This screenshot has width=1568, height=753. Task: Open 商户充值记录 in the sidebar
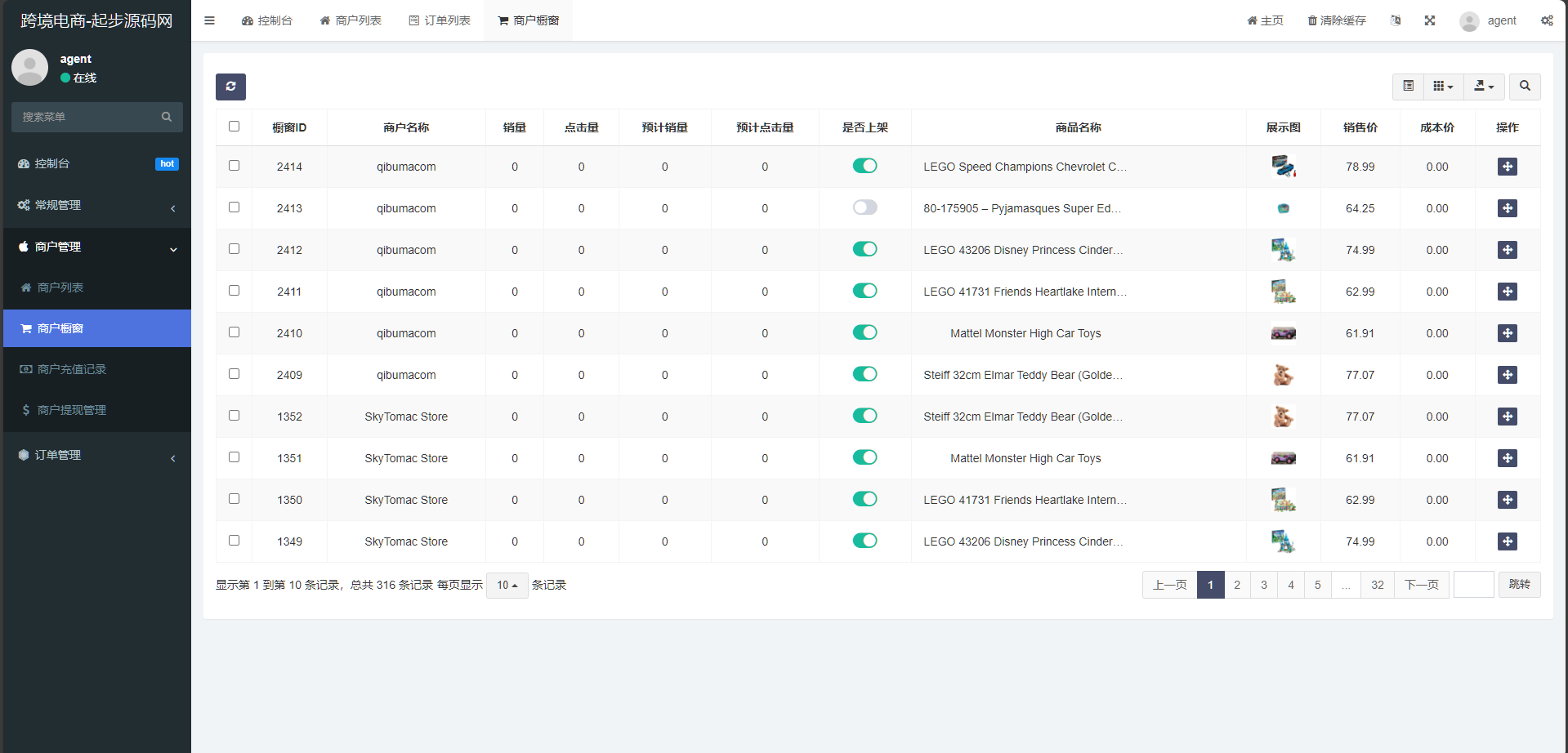tap(72, 369)
